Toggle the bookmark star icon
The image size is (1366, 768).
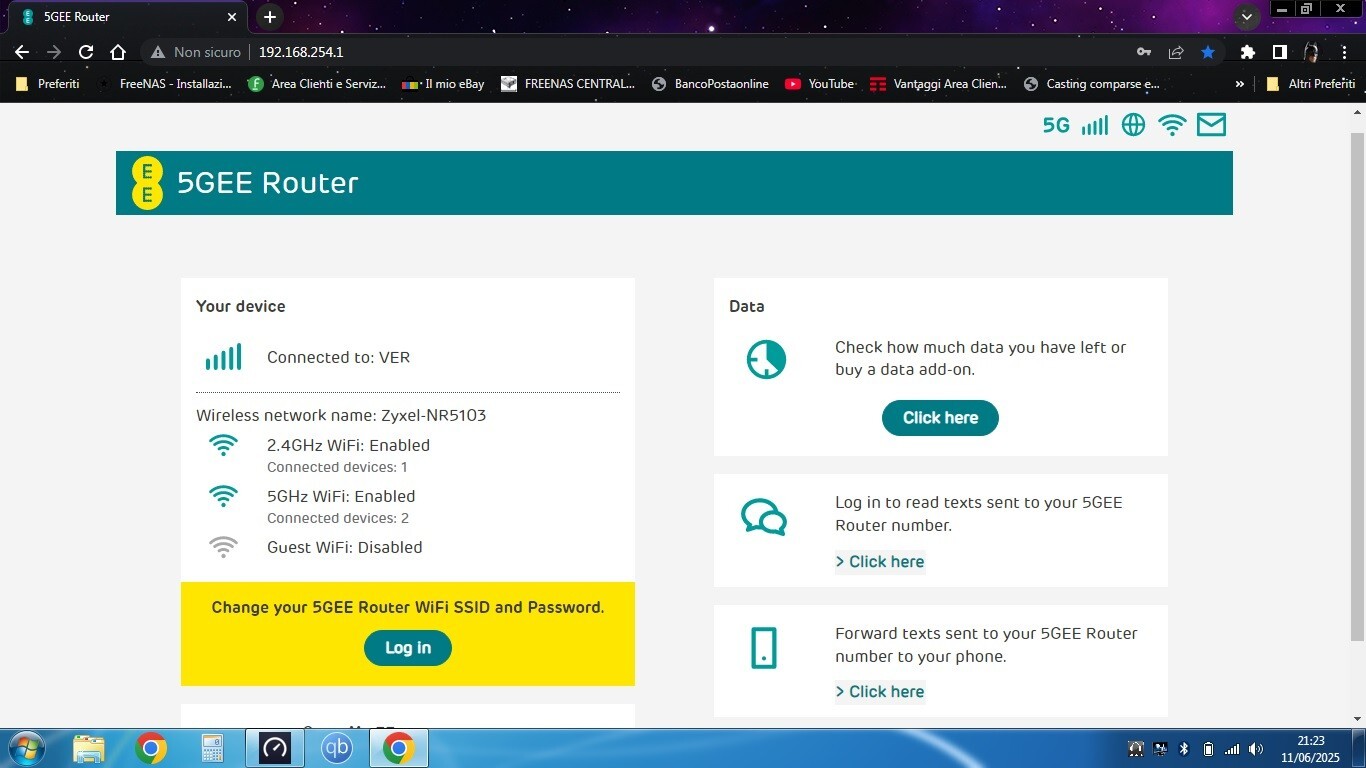1208,52
